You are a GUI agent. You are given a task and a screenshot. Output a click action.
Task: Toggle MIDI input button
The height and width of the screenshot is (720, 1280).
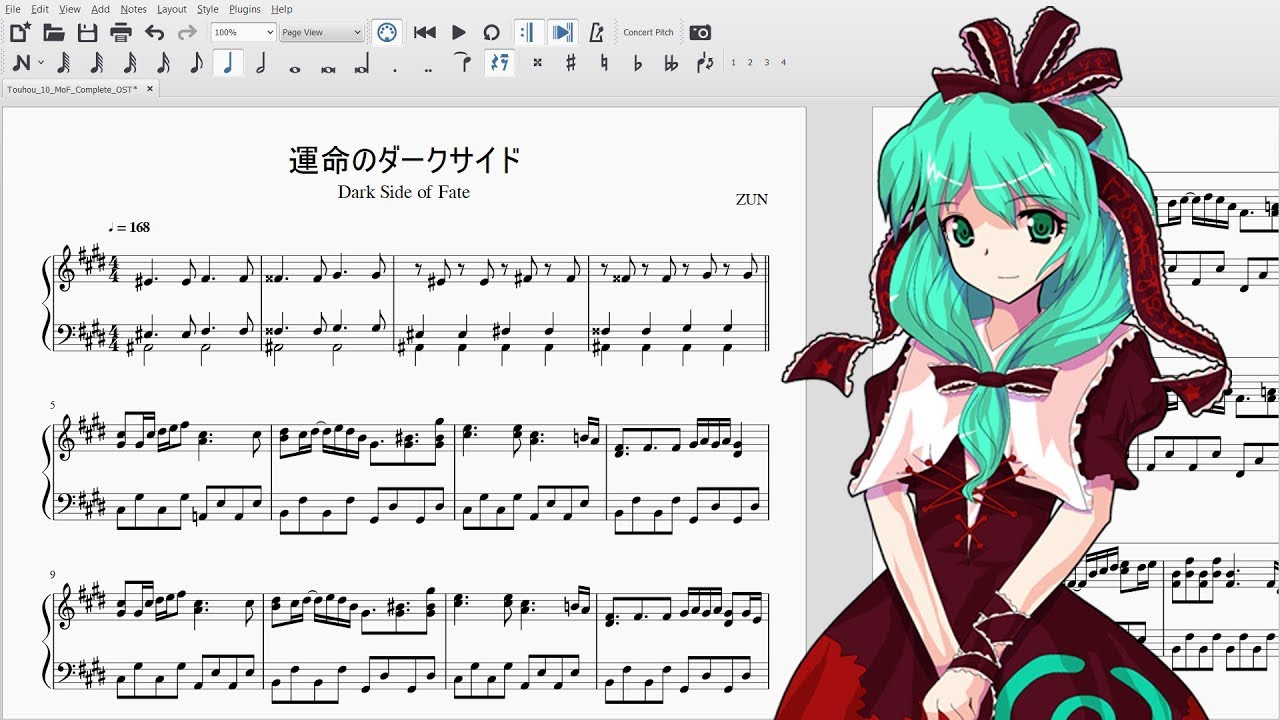[387, 32]
